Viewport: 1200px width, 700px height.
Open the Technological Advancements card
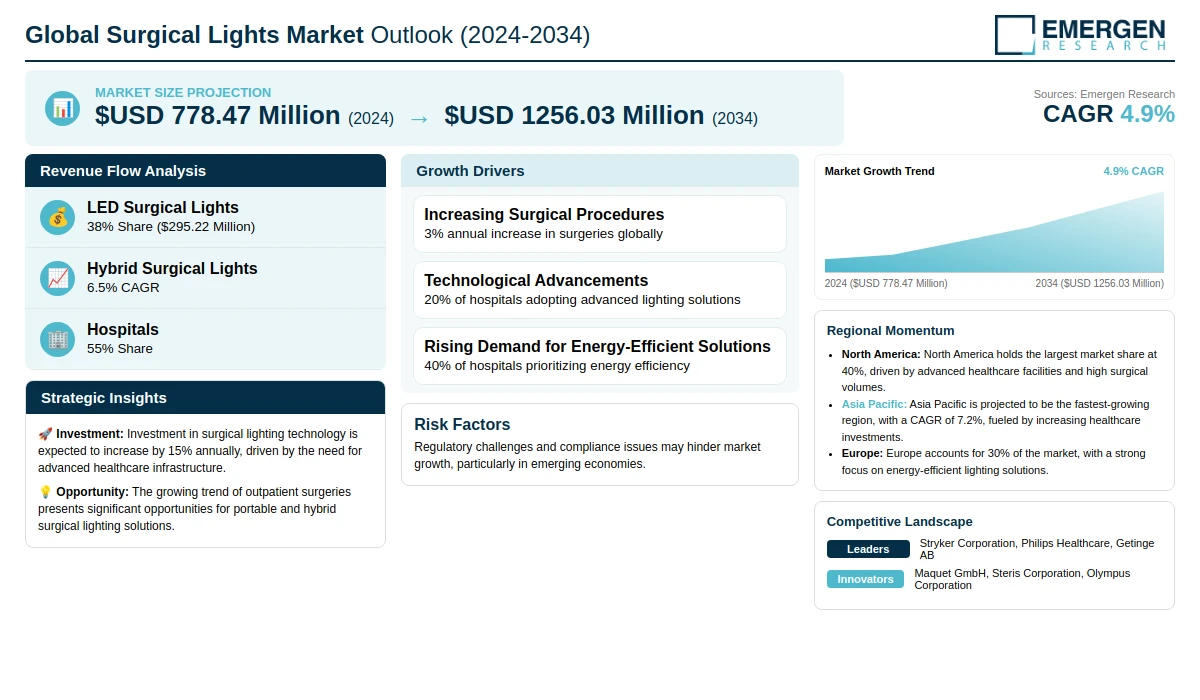coord(599,290)
